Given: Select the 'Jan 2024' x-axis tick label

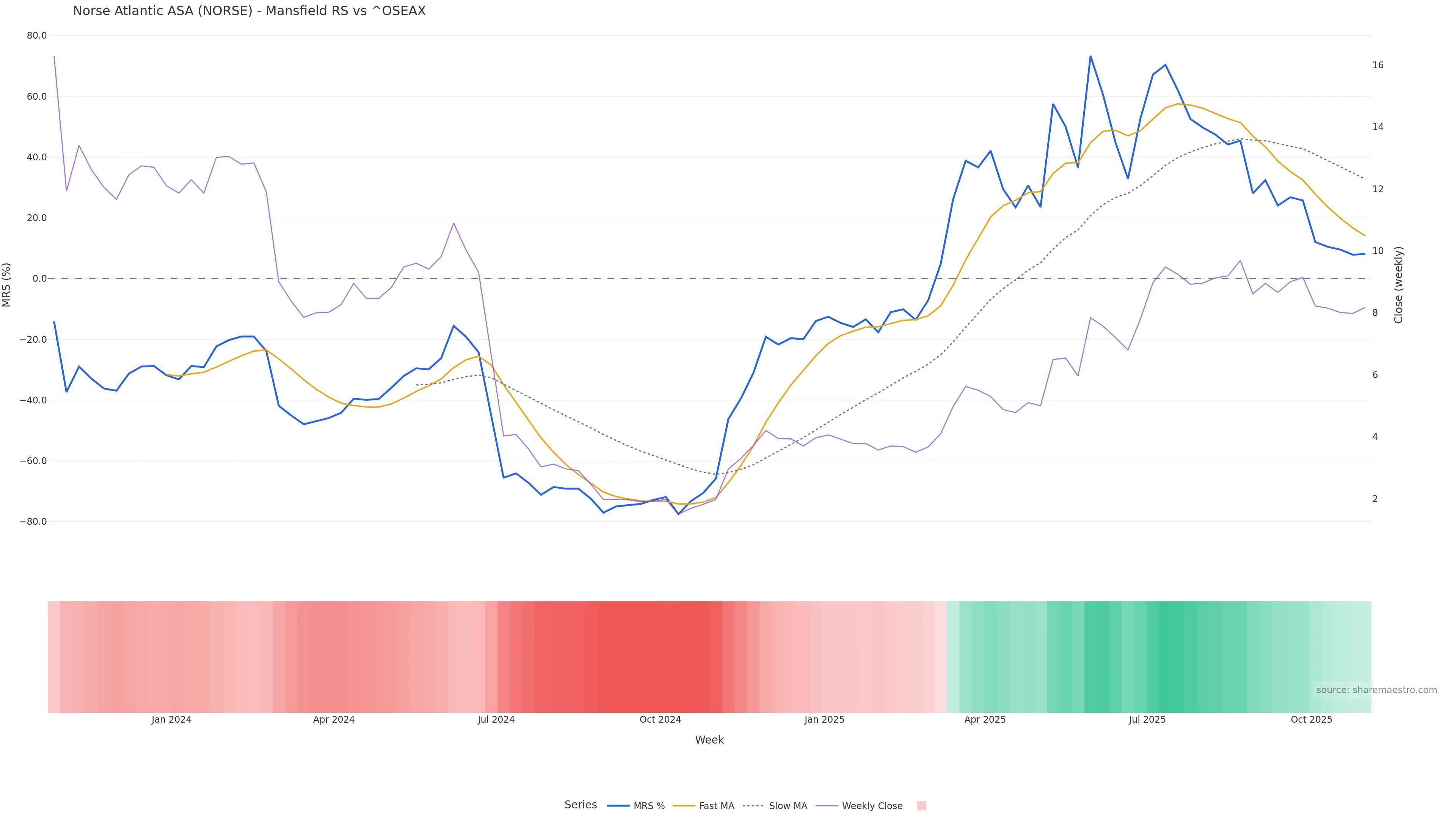Looking at the screenshot, I should point(171,720).
